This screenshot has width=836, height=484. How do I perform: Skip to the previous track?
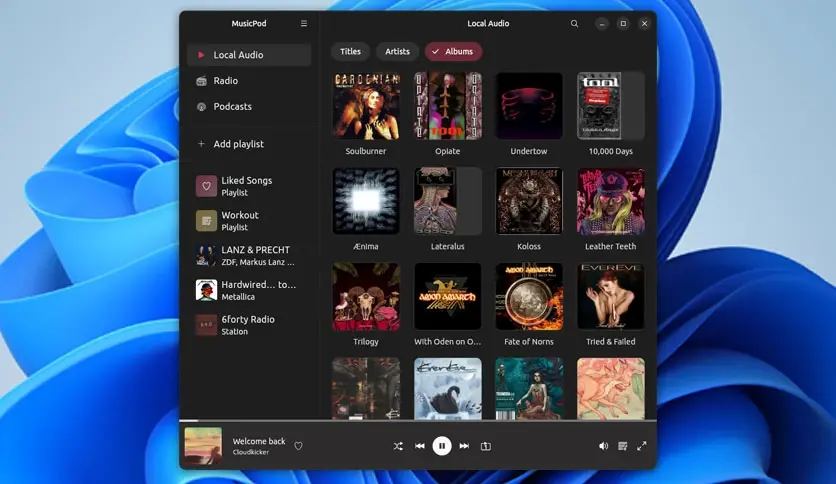[420, 446]
